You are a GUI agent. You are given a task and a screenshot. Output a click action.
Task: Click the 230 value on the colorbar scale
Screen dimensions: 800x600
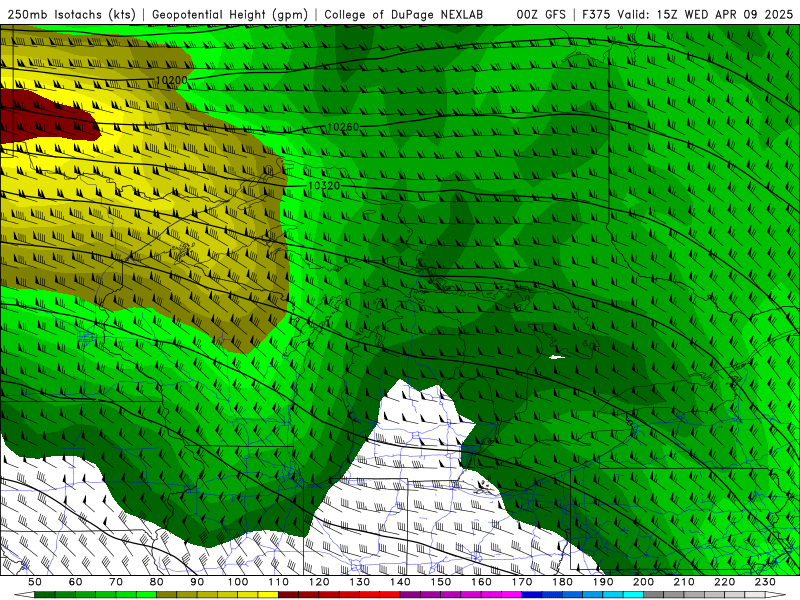click(x=765, y=582)
